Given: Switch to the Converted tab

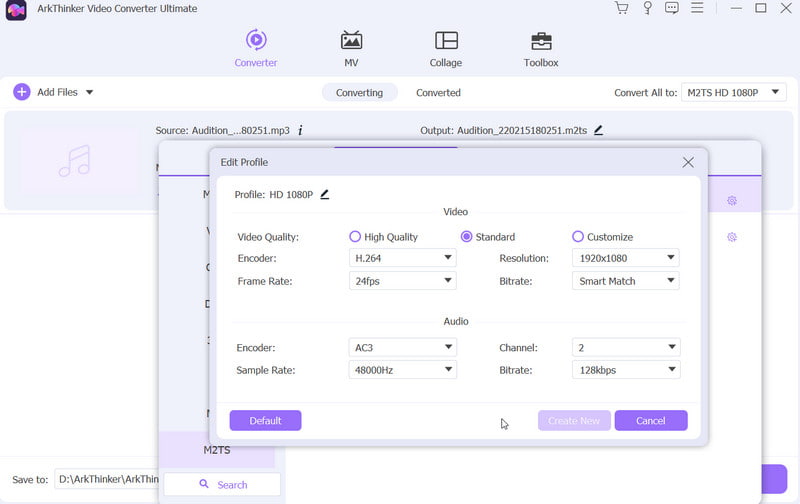Looking at the screenshot, I should tap(438, 92).
